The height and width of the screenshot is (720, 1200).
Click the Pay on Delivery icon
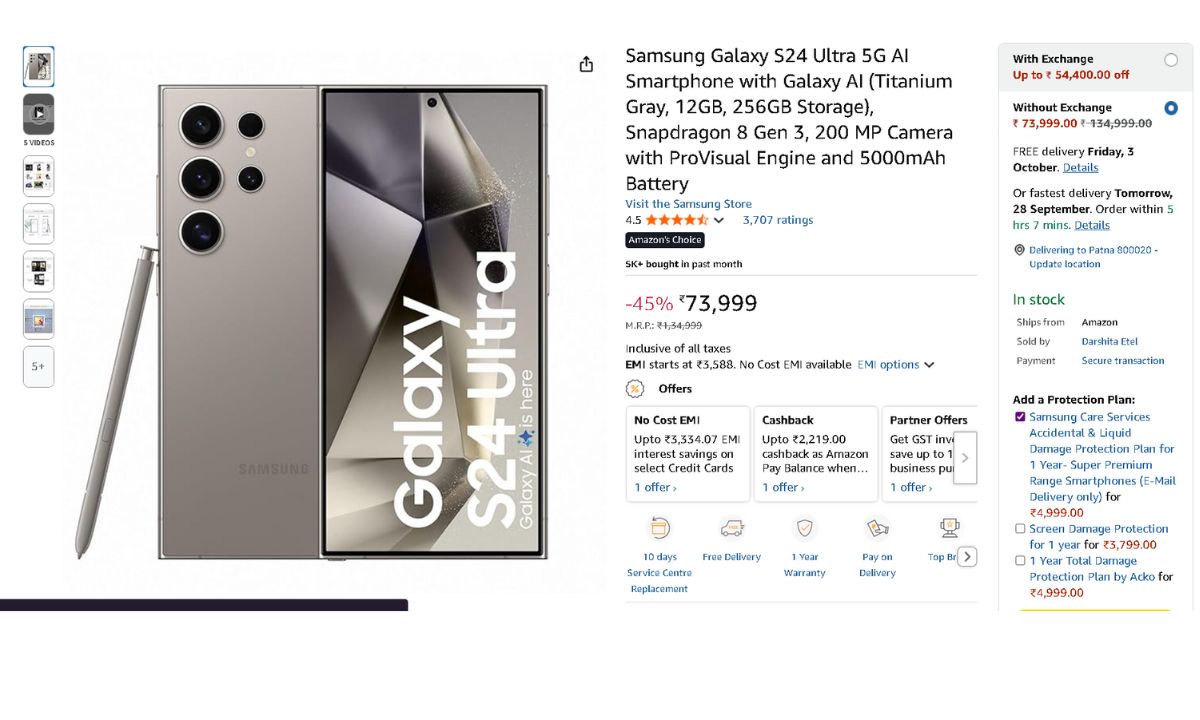coord(877,528)
